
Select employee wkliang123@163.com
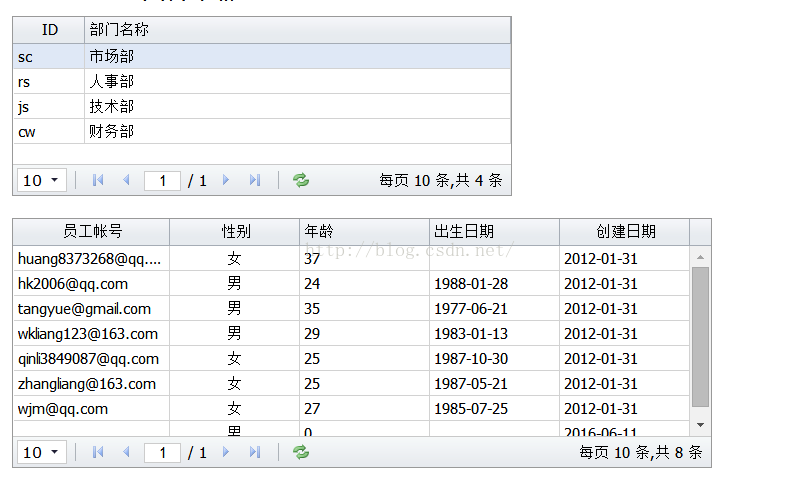pyautogui.click(x=351, y=333)
